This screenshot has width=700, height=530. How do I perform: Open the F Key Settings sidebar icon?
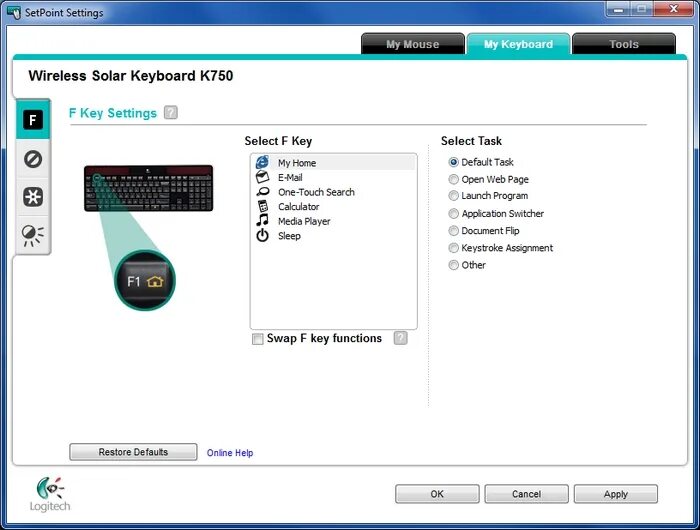pos(33,120)
